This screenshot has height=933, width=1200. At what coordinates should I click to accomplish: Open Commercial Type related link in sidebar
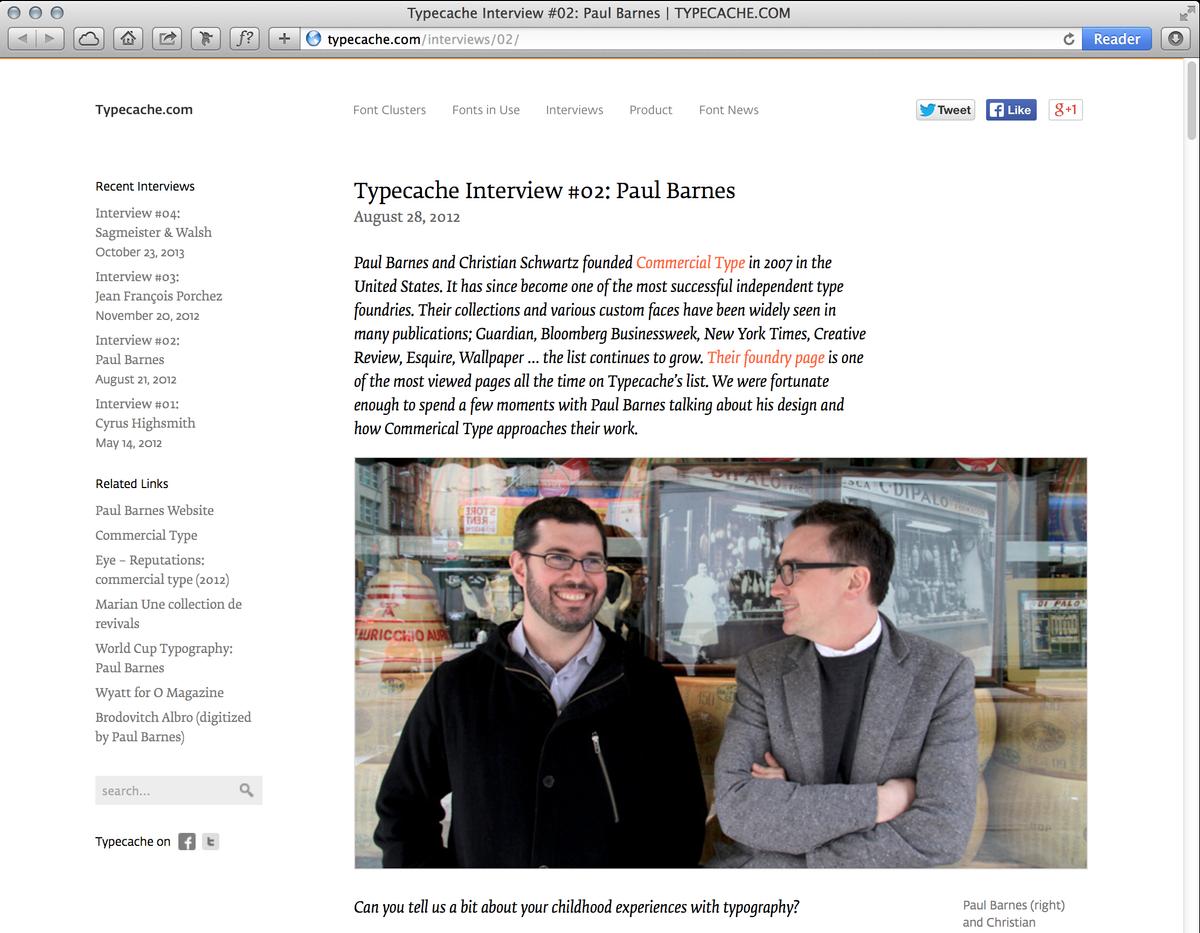pos(146,535)
